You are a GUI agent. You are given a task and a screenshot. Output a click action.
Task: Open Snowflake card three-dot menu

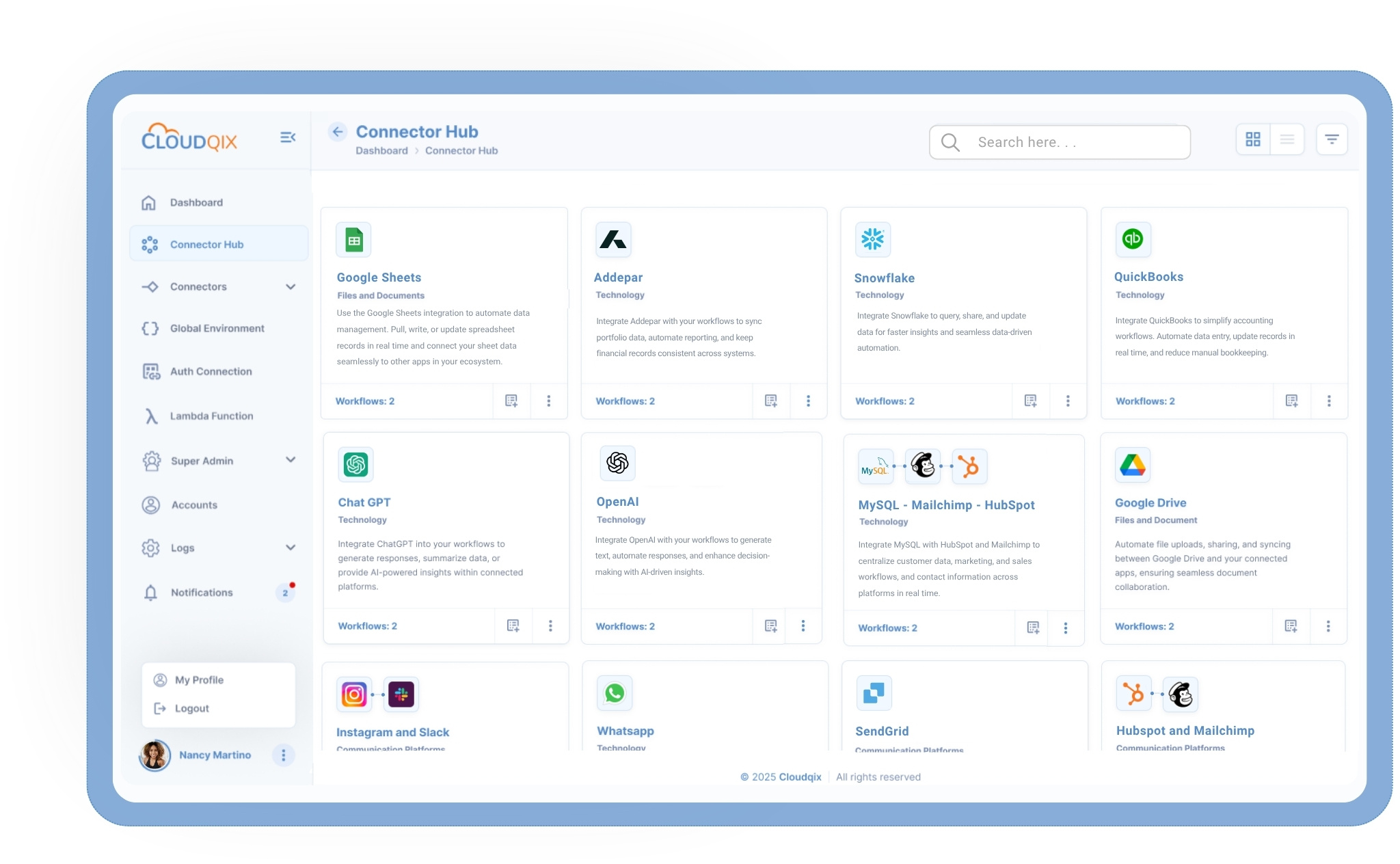pos(1068,401)
